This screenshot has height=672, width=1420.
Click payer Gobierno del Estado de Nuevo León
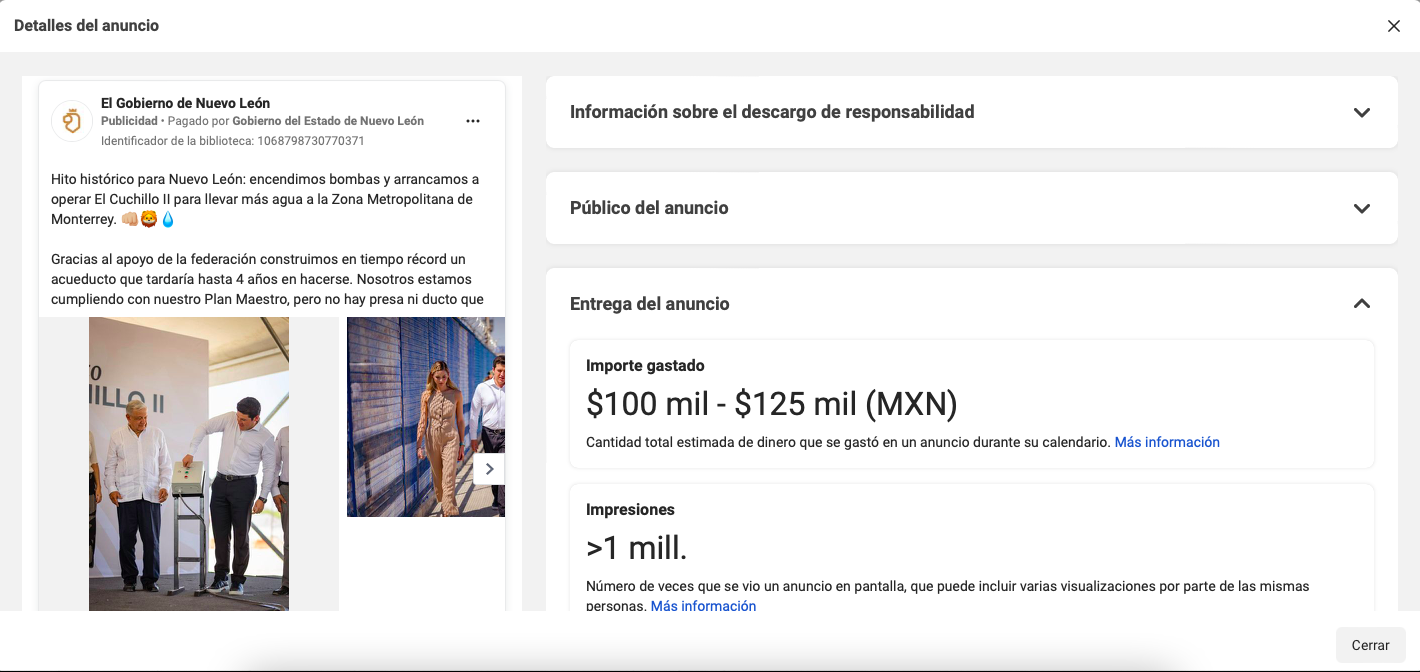click(328, 121)
